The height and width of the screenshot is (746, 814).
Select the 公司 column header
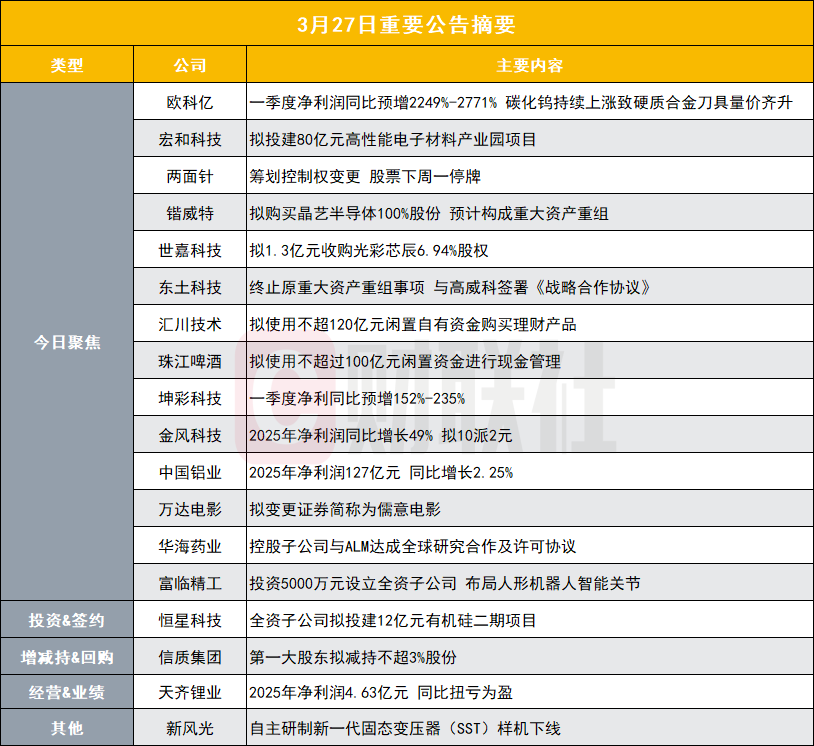tap(190, 65)
